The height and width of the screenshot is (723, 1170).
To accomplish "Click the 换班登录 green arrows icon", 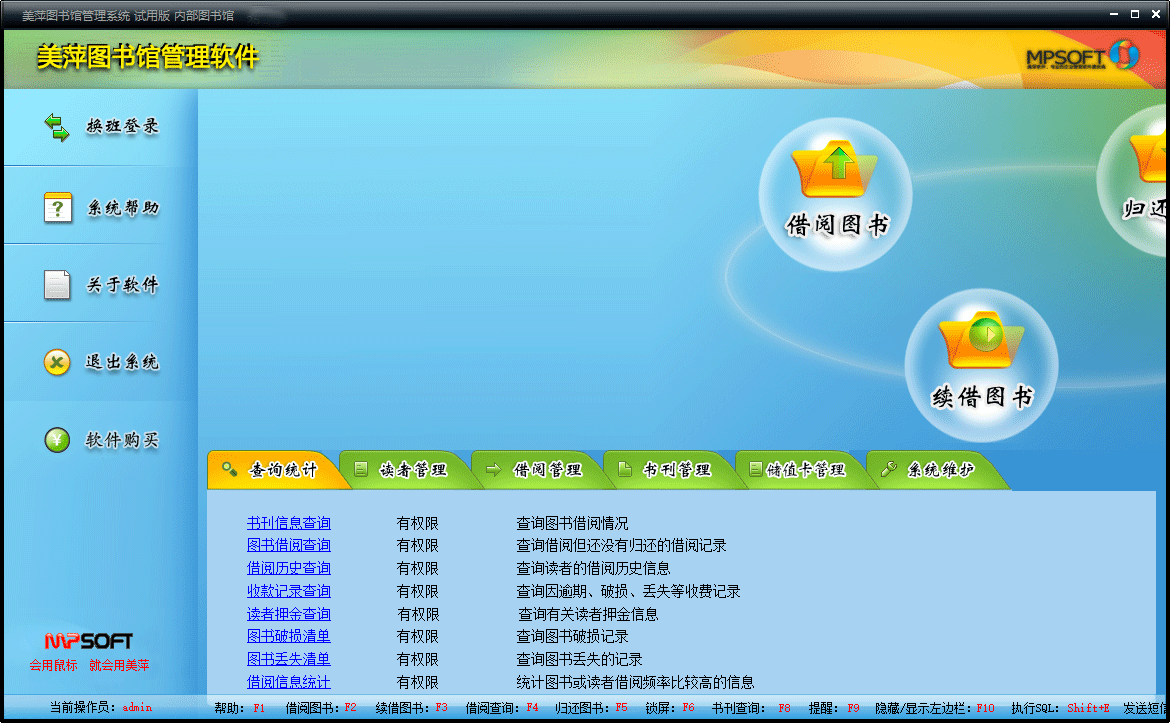I will coord(57,127).
